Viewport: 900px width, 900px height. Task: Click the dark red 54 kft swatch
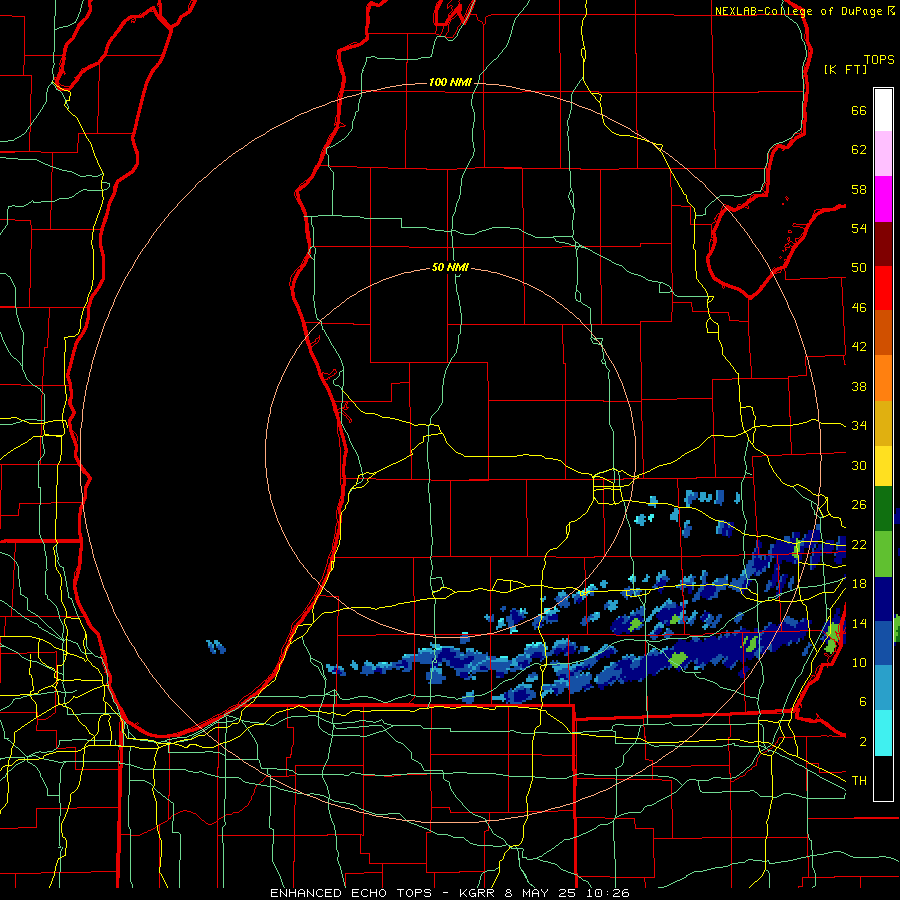click(x=883, y=243)
